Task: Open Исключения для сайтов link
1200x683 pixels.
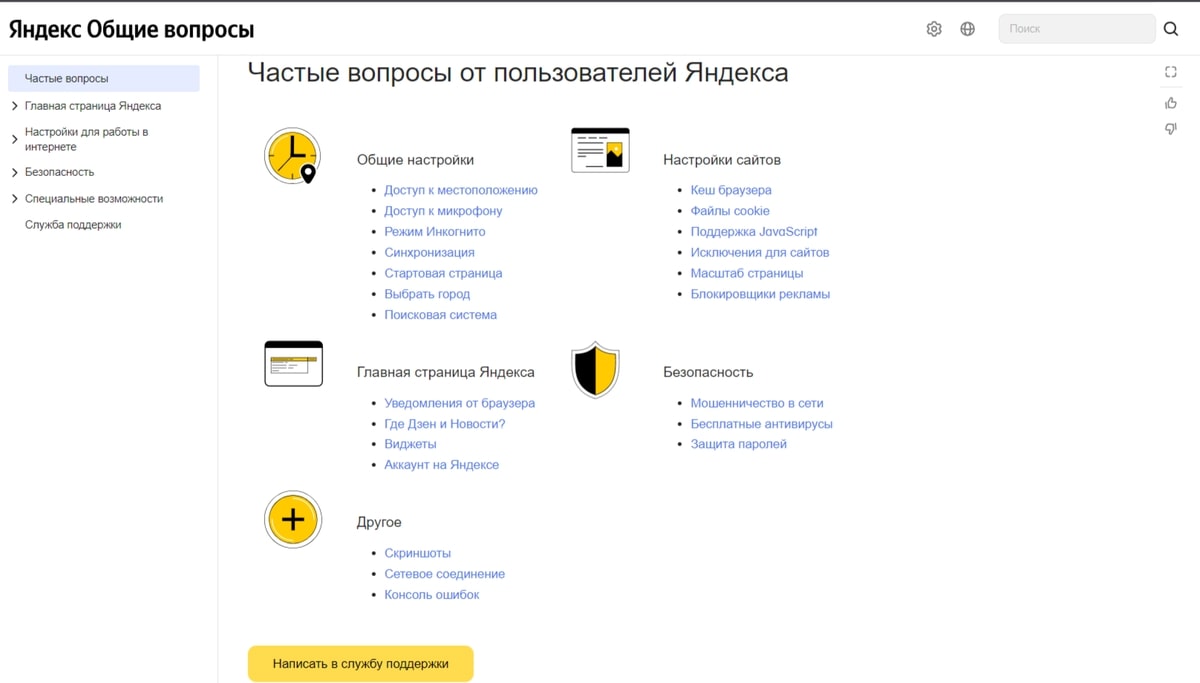Action: (x=760, y=253)
